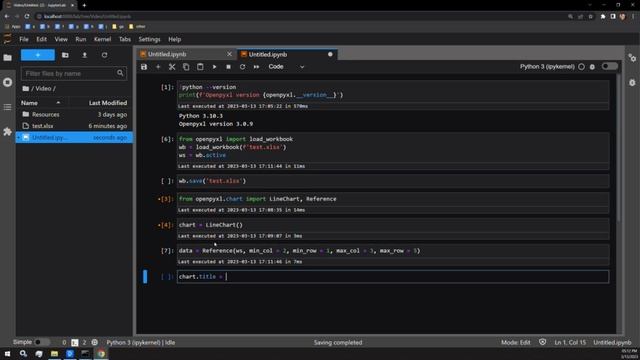
Task: Toggle Simple interface mode switch
Action: pyautogui.click(x=42, y=342)
